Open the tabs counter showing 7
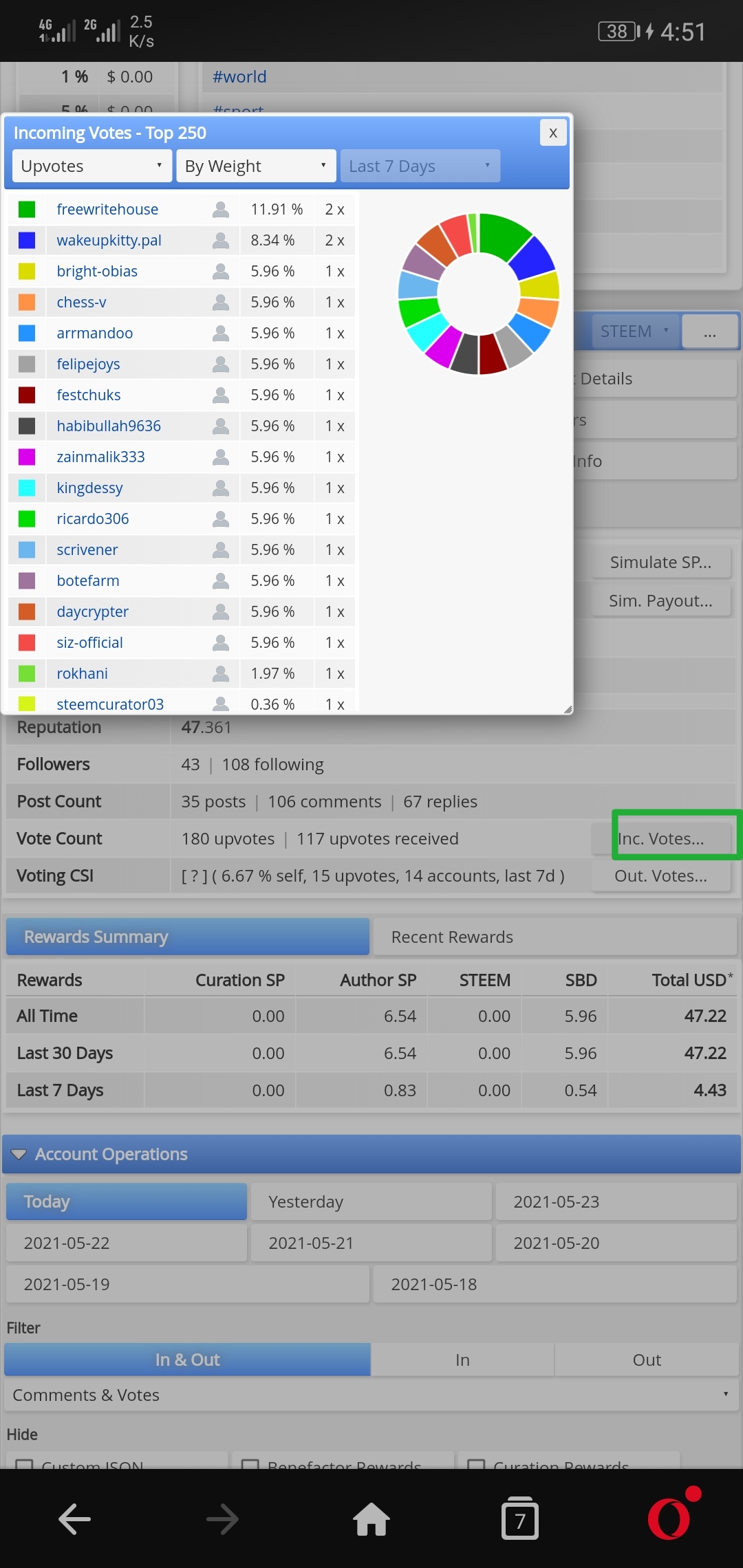The height and width of the screenshot is (1568, 743). (520, 1518)
